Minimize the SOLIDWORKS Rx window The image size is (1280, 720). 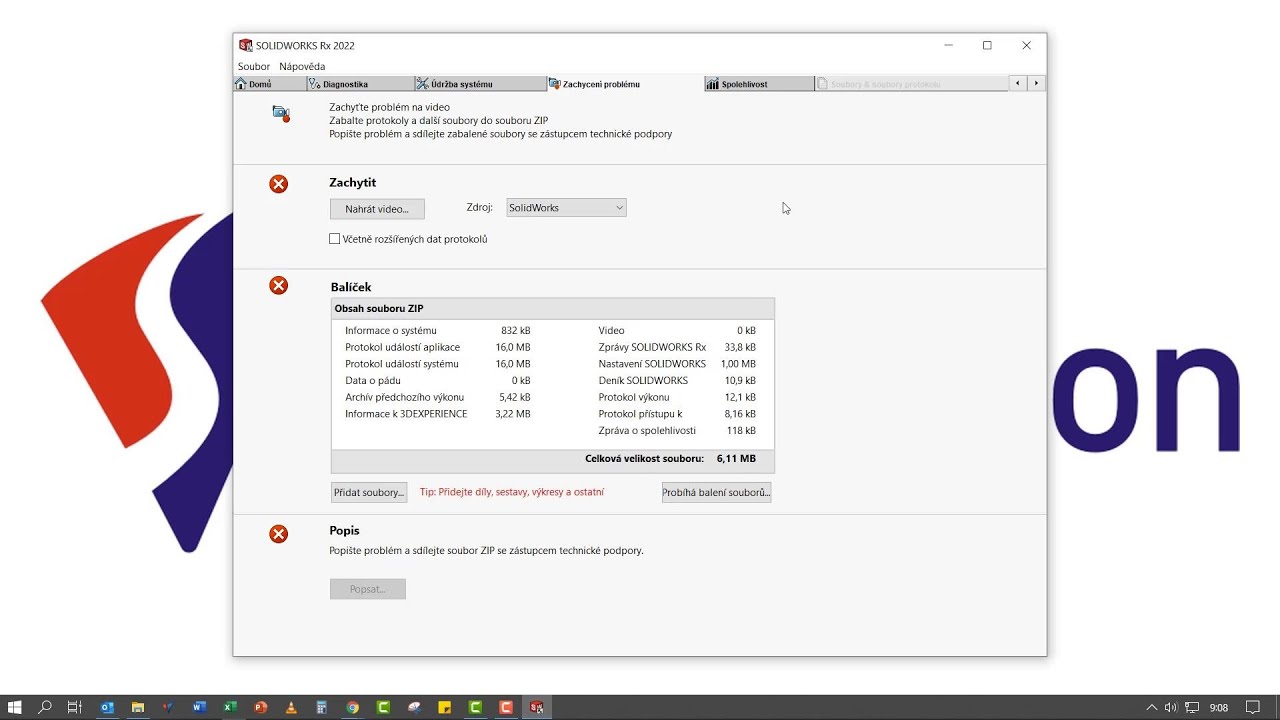[948, 45]
